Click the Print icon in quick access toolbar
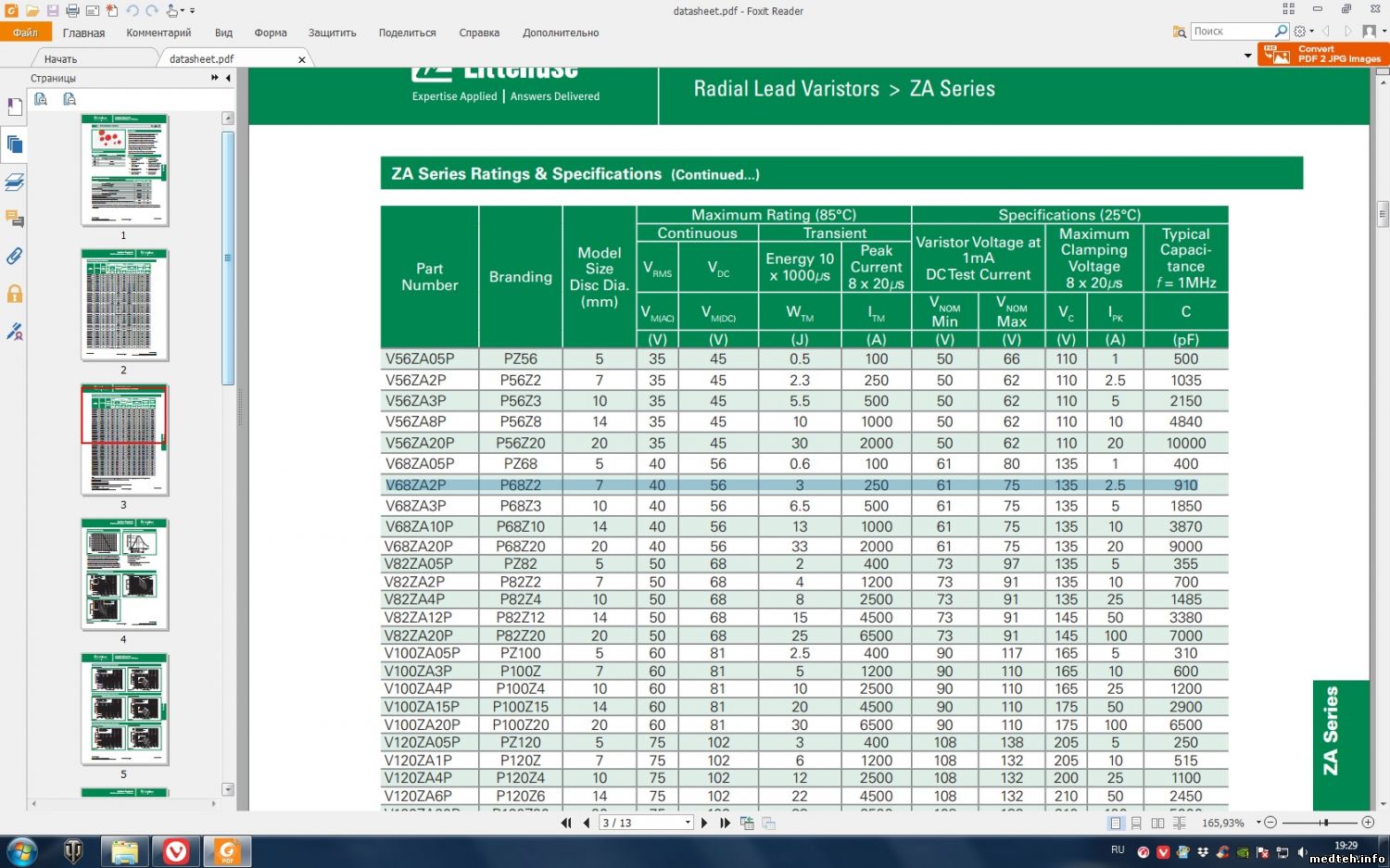Screen dimensions: 1390x868 point(72,11)
